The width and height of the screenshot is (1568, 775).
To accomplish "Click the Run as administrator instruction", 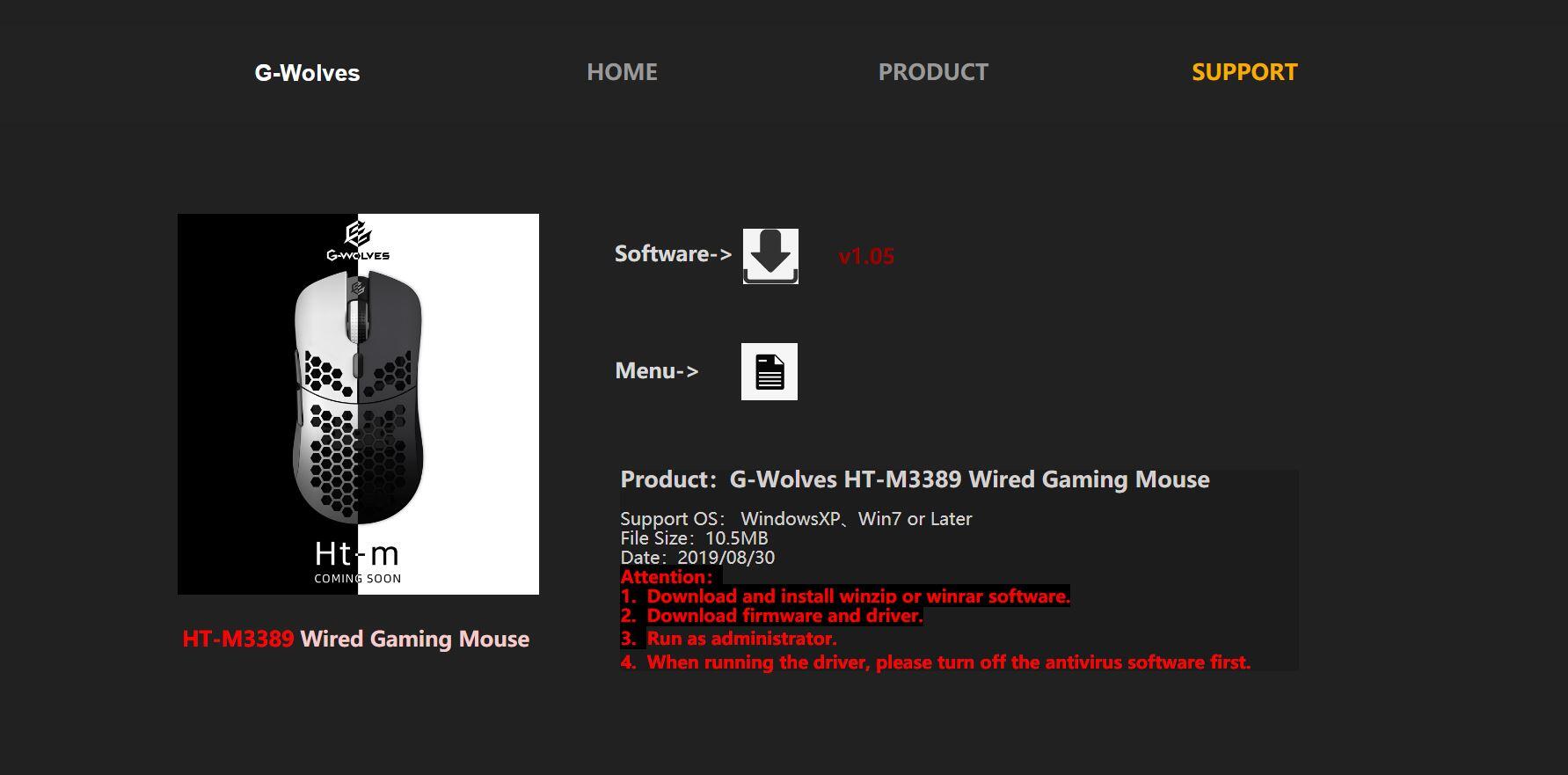I will coord(728,639).
